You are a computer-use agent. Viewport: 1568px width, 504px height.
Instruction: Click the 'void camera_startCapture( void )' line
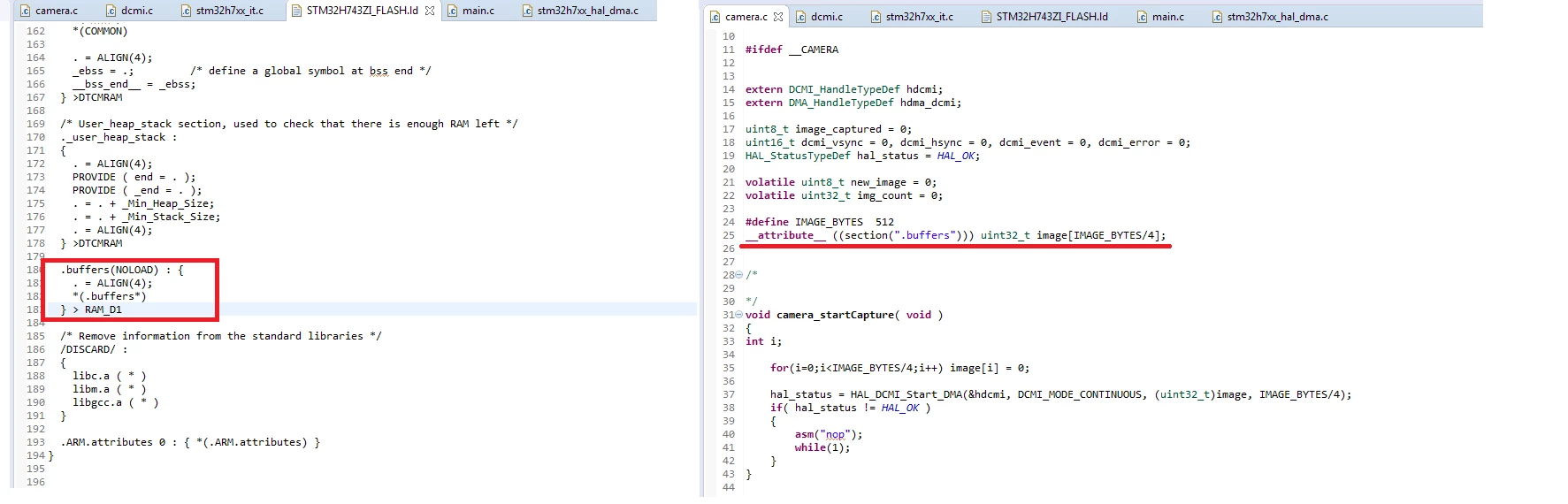click(844, 315)
